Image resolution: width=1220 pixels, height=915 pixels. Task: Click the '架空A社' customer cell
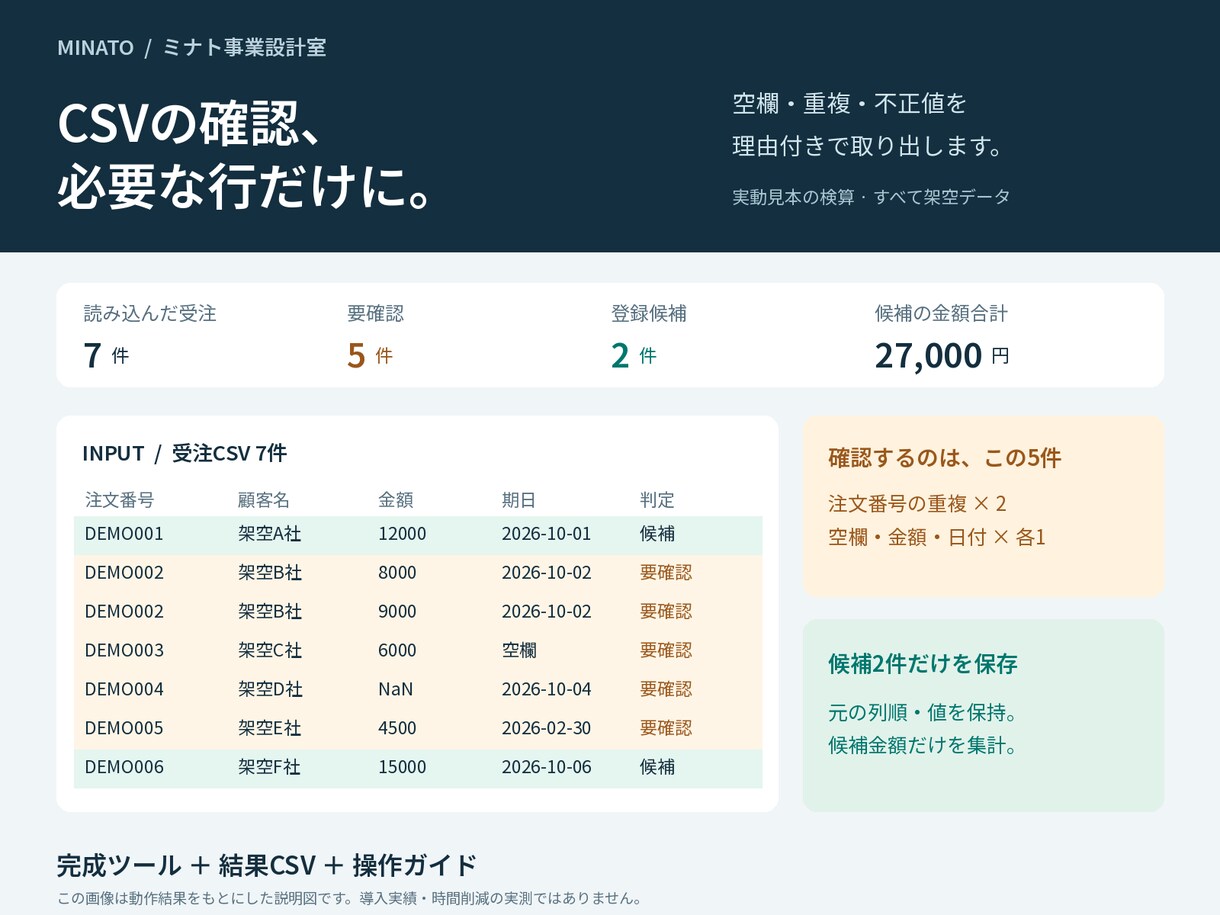pyautogui.click(x=270, y=534)
